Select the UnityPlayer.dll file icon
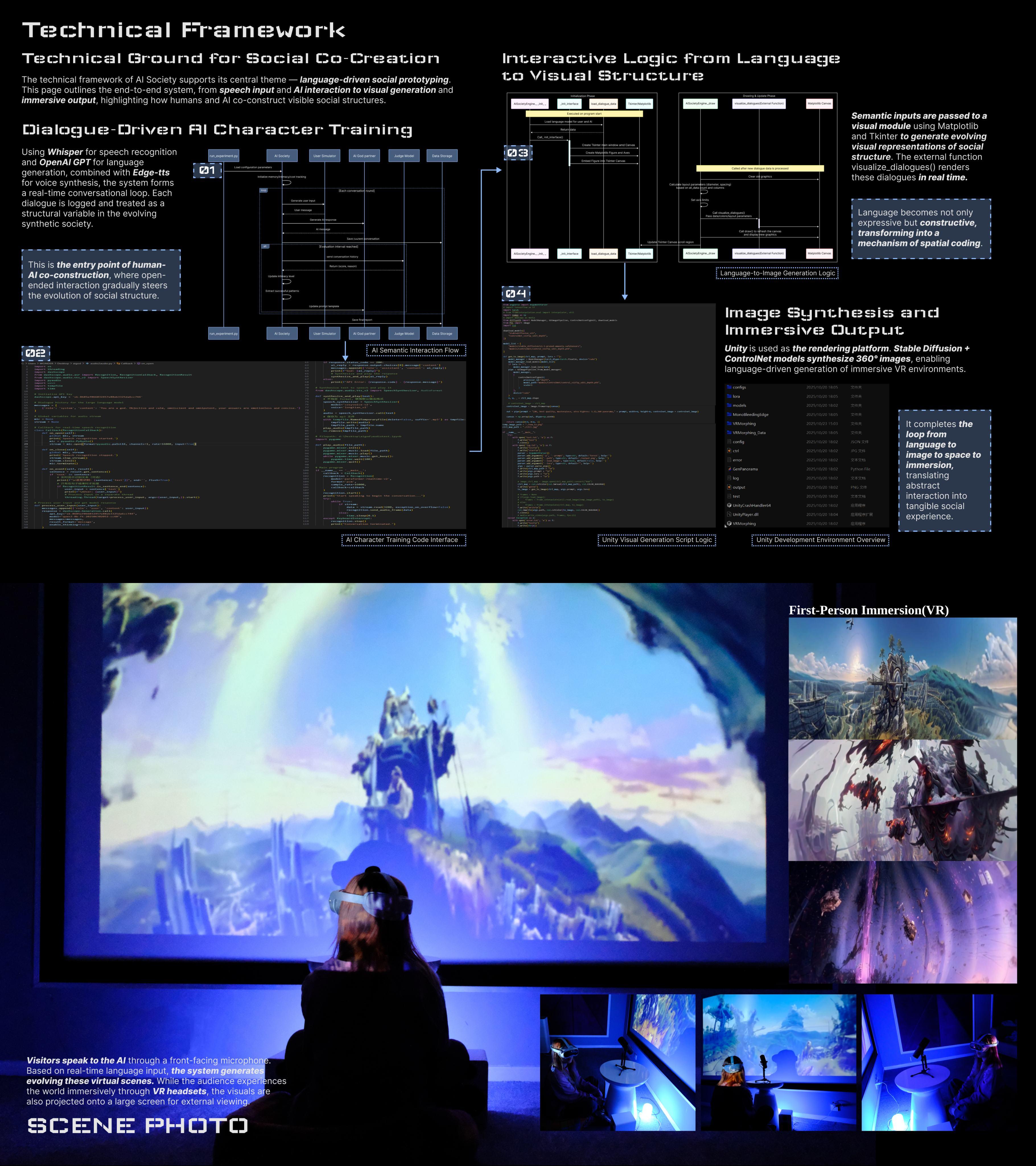 click(729, 515)
